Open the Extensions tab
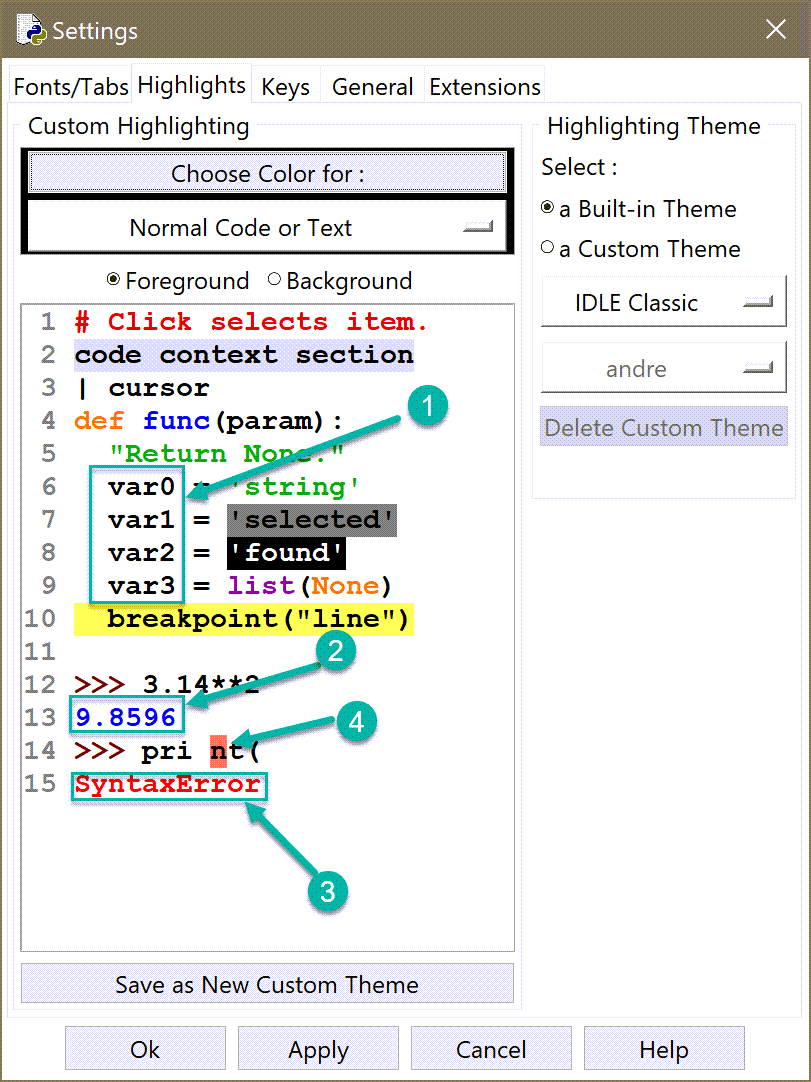 pyautogui.click(x=485, y=87)
